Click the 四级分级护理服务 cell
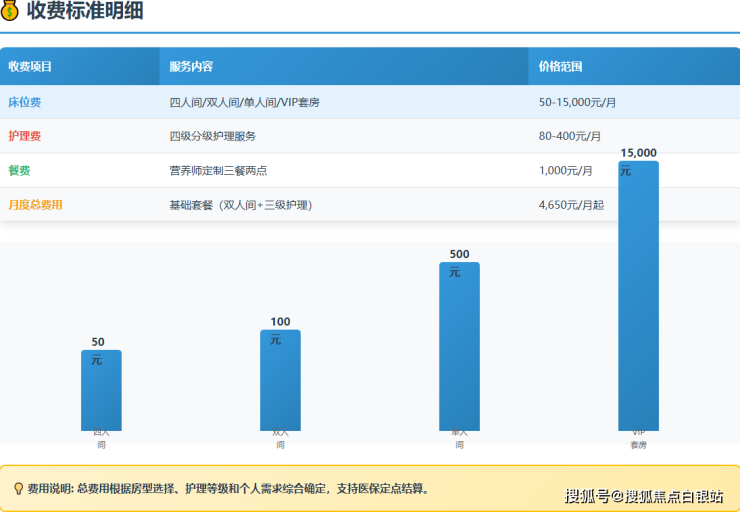The height and width of the screenshot is (512, 740). pyautogui.click(x=212, y=136)
